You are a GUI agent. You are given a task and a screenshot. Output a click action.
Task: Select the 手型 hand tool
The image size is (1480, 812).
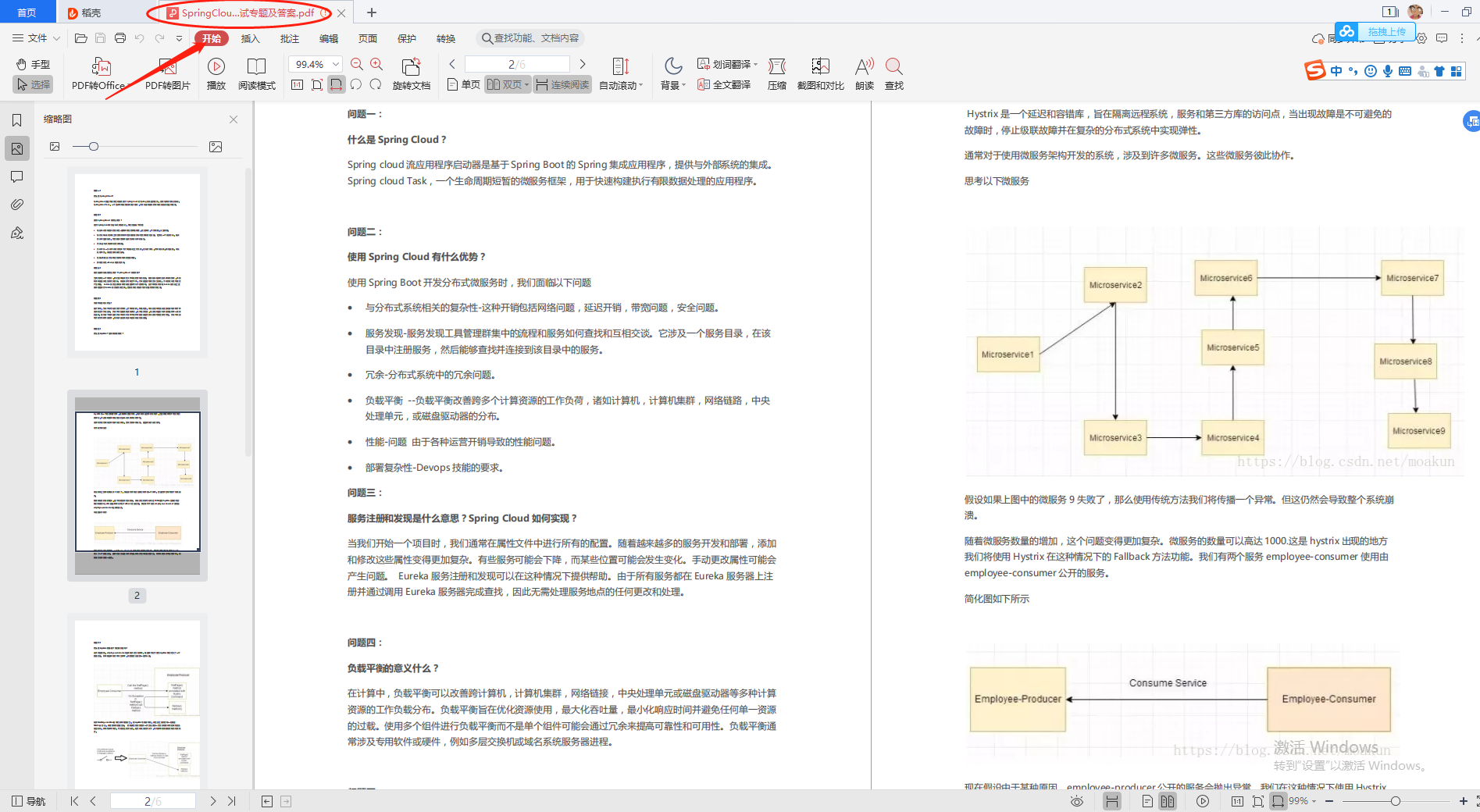33,64
